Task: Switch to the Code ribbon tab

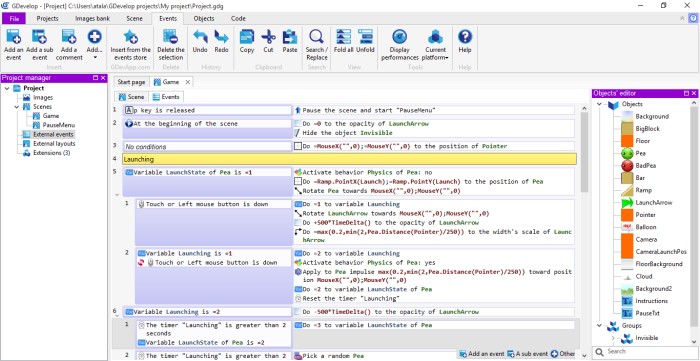Action: click(238, 19)
